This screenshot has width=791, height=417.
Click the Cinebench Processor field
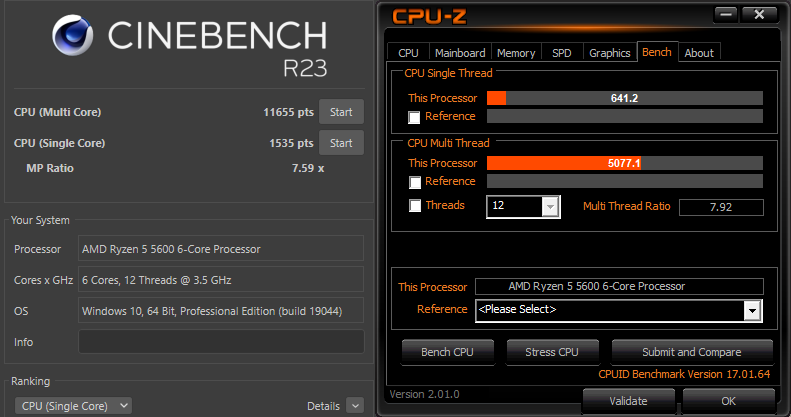point(221,248)
